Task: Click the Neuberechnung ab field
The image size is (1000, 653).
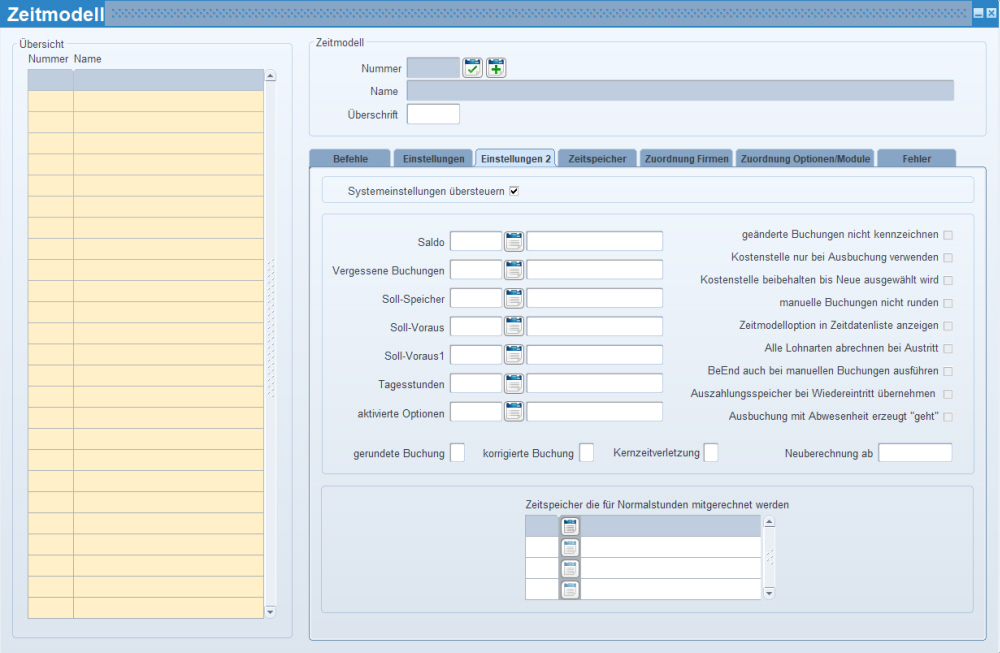Action: coord(915,453)
